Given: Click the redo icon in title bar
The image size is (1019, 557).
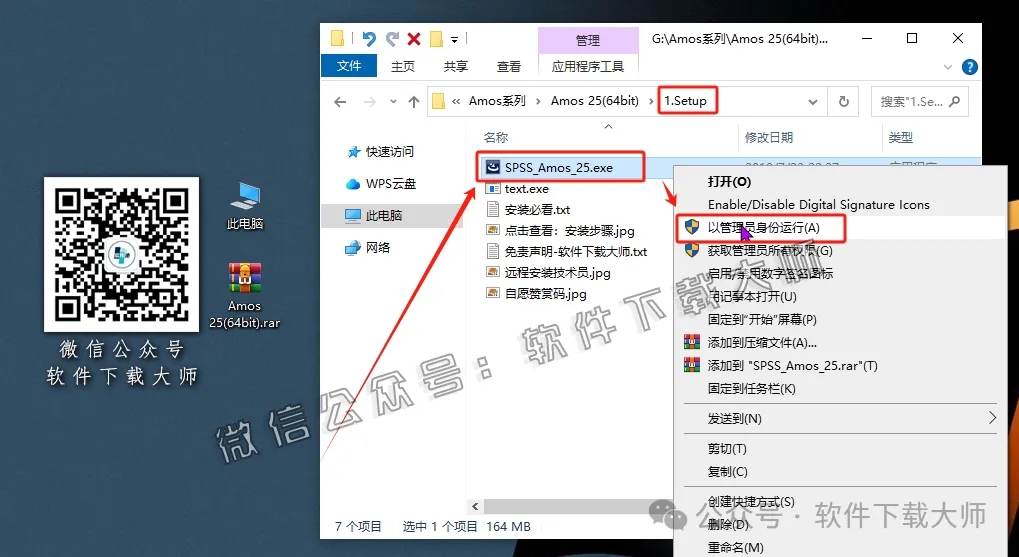Looking at the screenshot, I should click(x=392, y=39).
